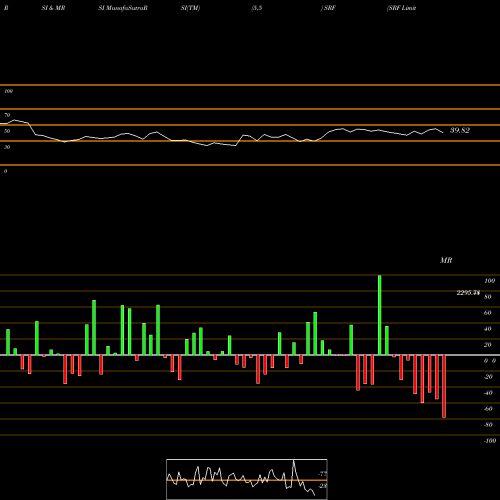Image resolution: width=500 pixels, height=500 pixels.
Task: Click the ') SRF' symbol label
Action: [328, 8]
